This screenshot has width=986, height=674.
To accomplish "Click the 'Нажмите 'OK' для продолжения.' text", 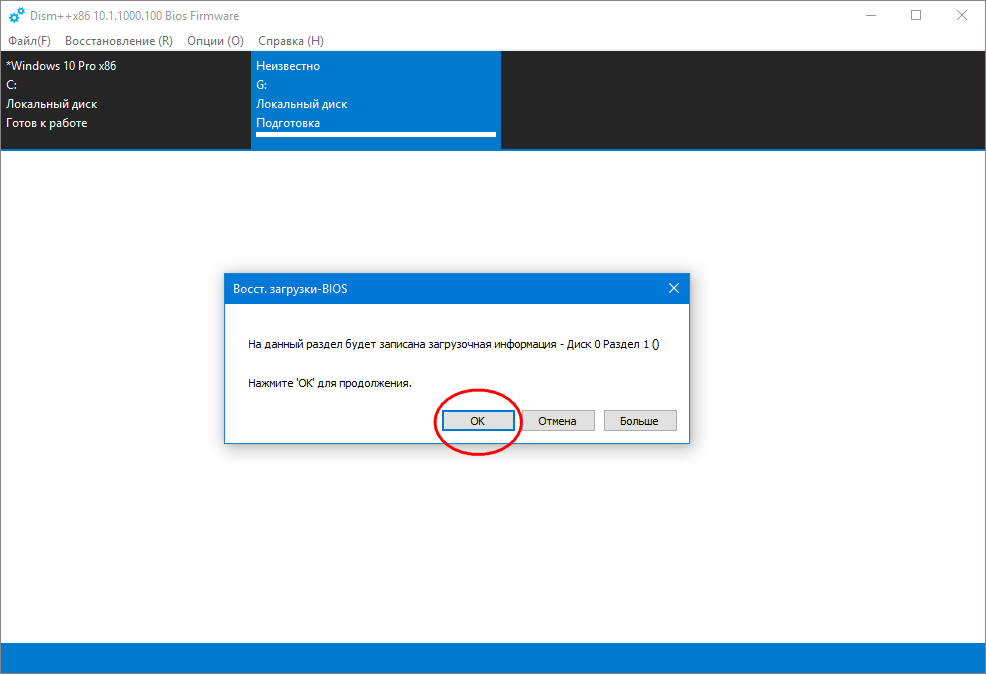I will 330,383.
